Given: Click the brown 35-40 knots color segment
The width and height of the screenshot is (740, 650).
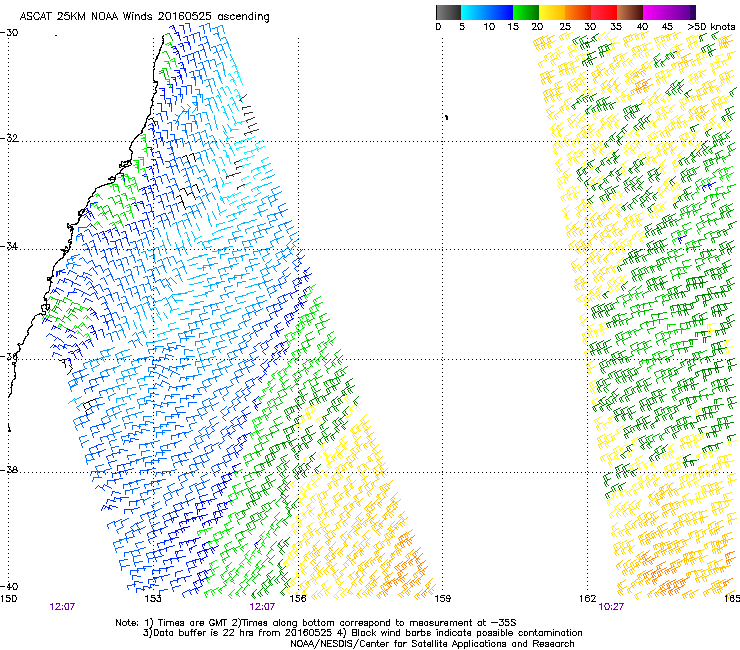Looking at the screenshot, I should click(x=630, y=12).
